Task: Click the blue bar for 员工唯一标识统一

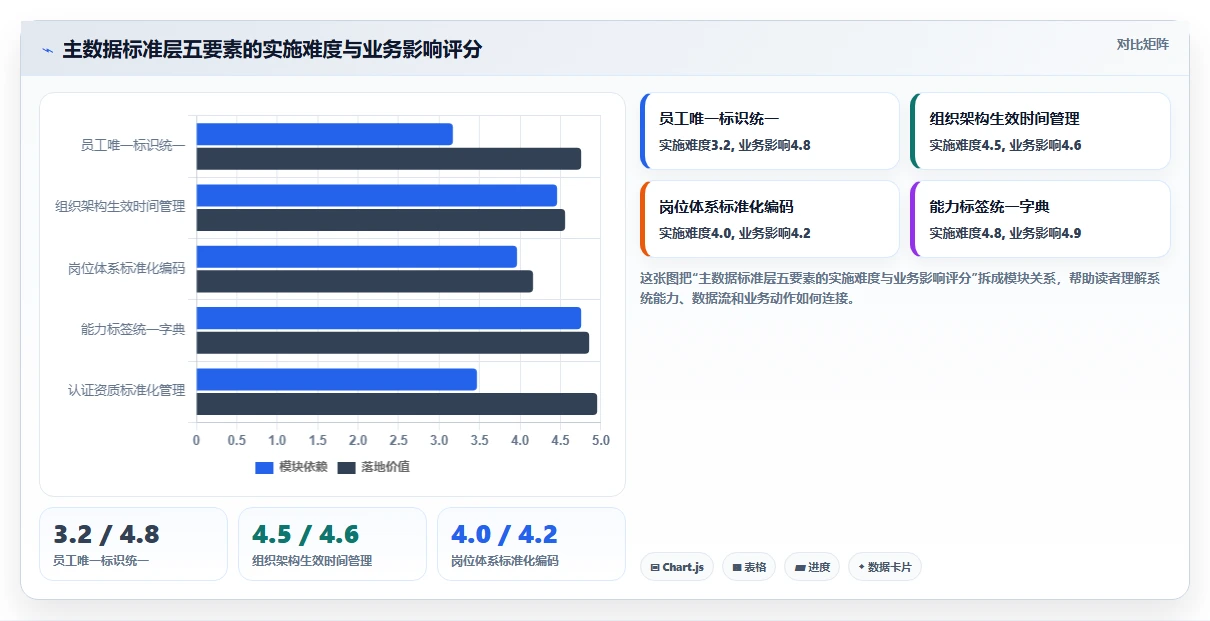Action: tap(324, 134)
